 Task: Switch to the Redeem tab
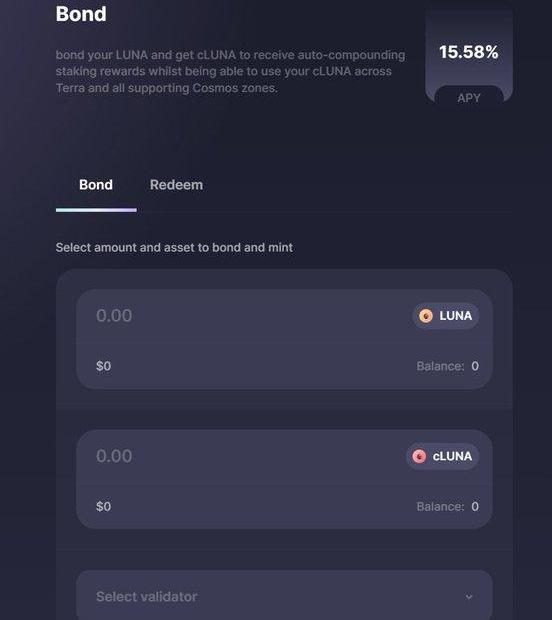point(176,185)
